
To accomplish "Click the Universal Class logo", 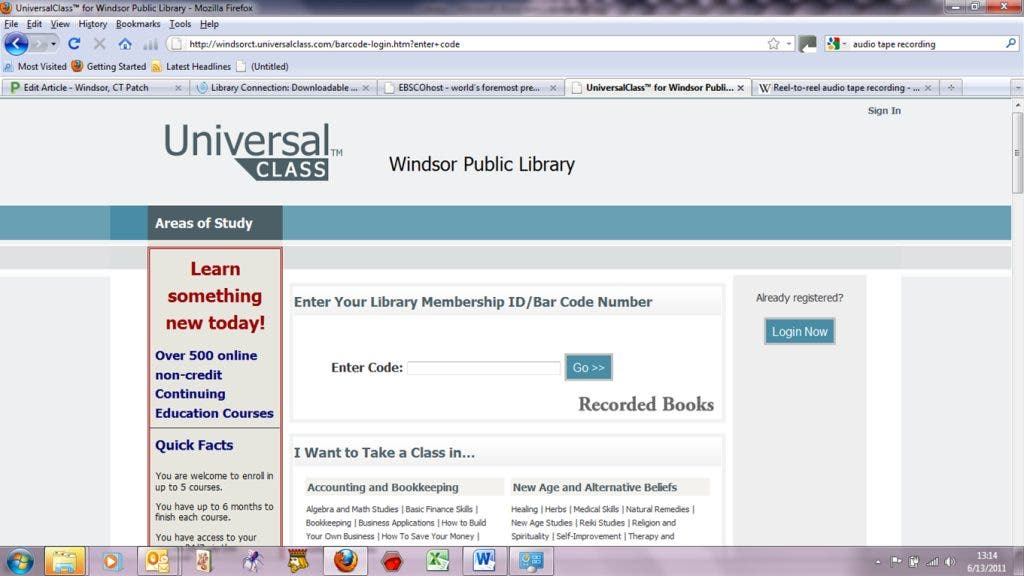I will coord(253,152).
